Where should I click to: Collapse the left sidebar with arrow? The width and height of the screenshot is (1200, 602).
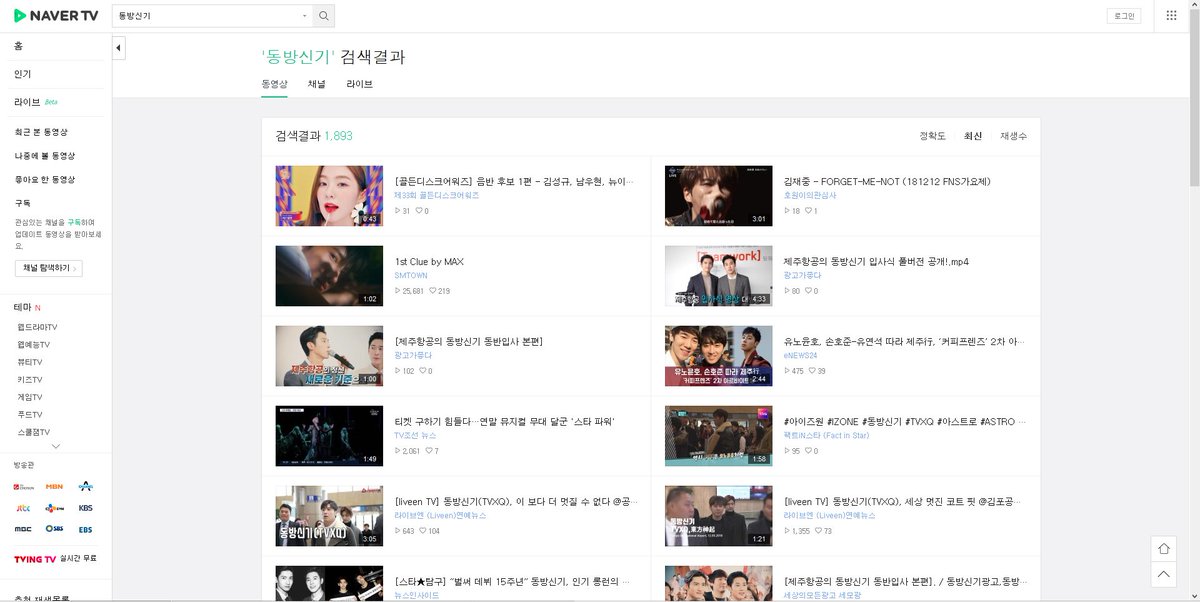[118, 47]
